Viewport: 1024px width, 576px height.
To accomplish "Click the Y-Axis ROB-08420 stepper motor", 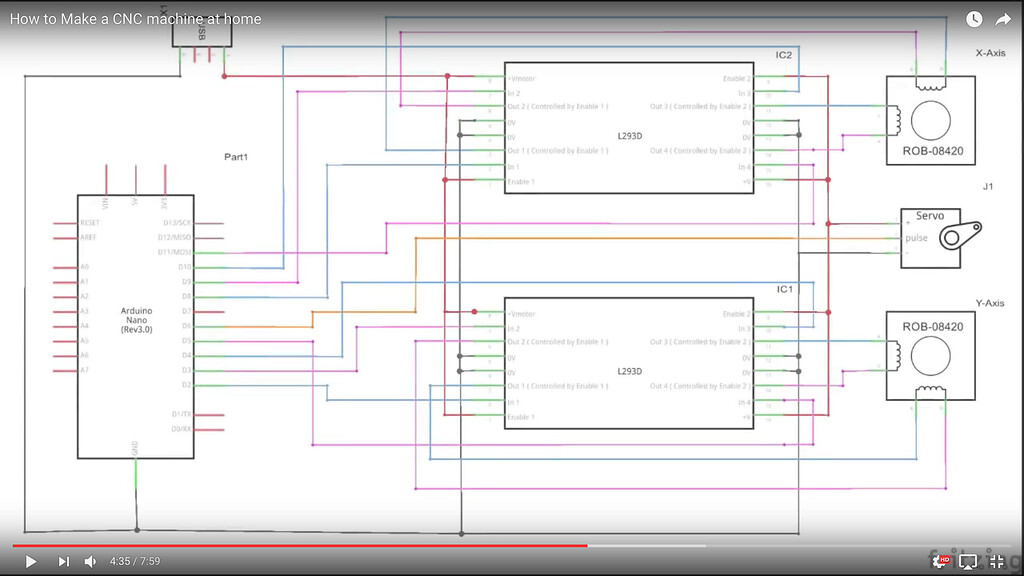I will click(930, 355).
